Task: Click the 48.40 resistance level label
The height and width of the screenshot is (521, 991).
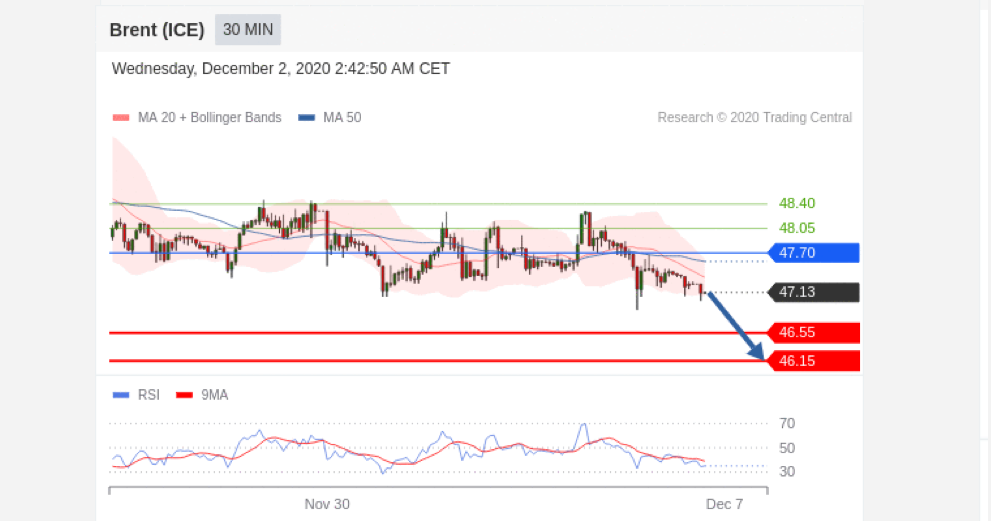Action: point(797,204)
